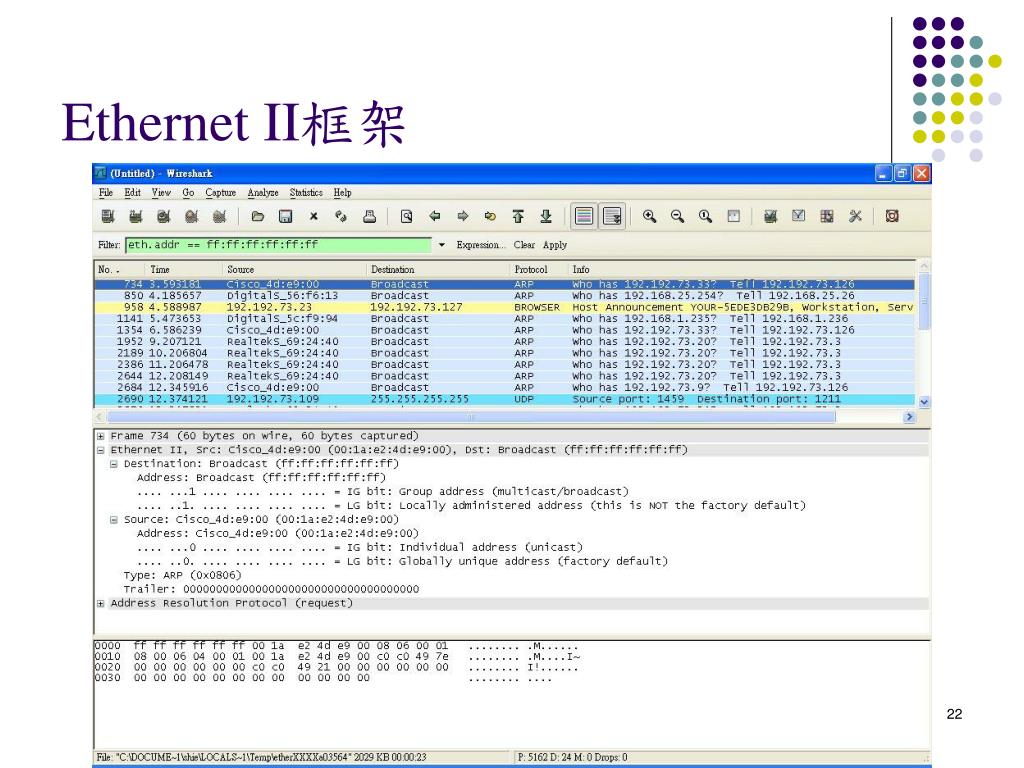Save the capture file disk icon

[285, 216]
